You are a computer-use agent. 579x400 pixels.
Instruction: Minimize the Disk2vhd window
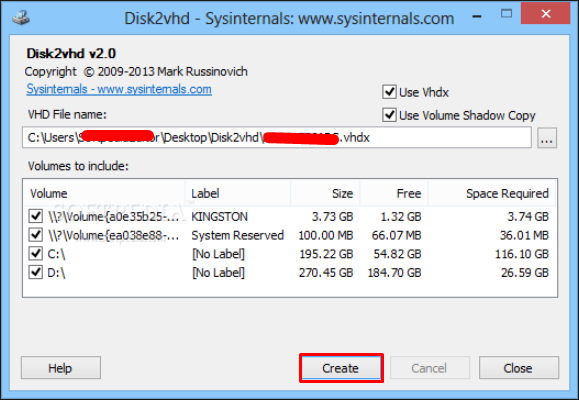pos(477,16)
